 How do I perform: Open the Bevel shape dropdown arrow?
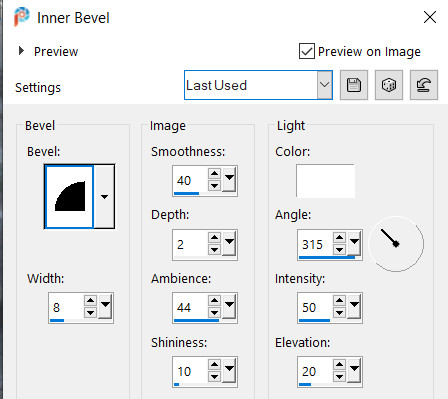tap(104, 197)
